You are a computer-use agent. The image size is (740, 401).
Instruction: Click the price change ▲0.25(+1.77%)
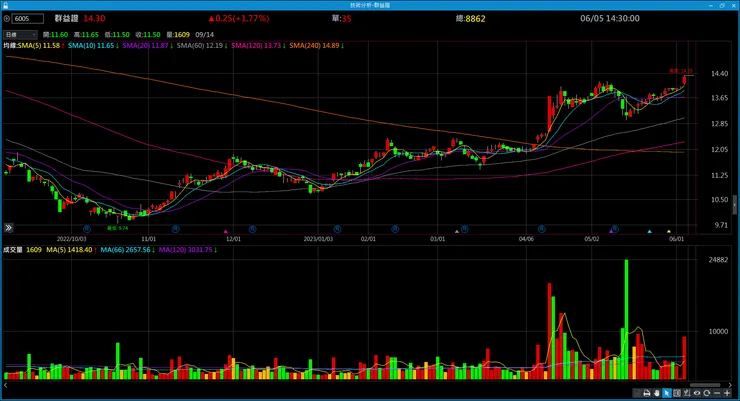[239, 18]
